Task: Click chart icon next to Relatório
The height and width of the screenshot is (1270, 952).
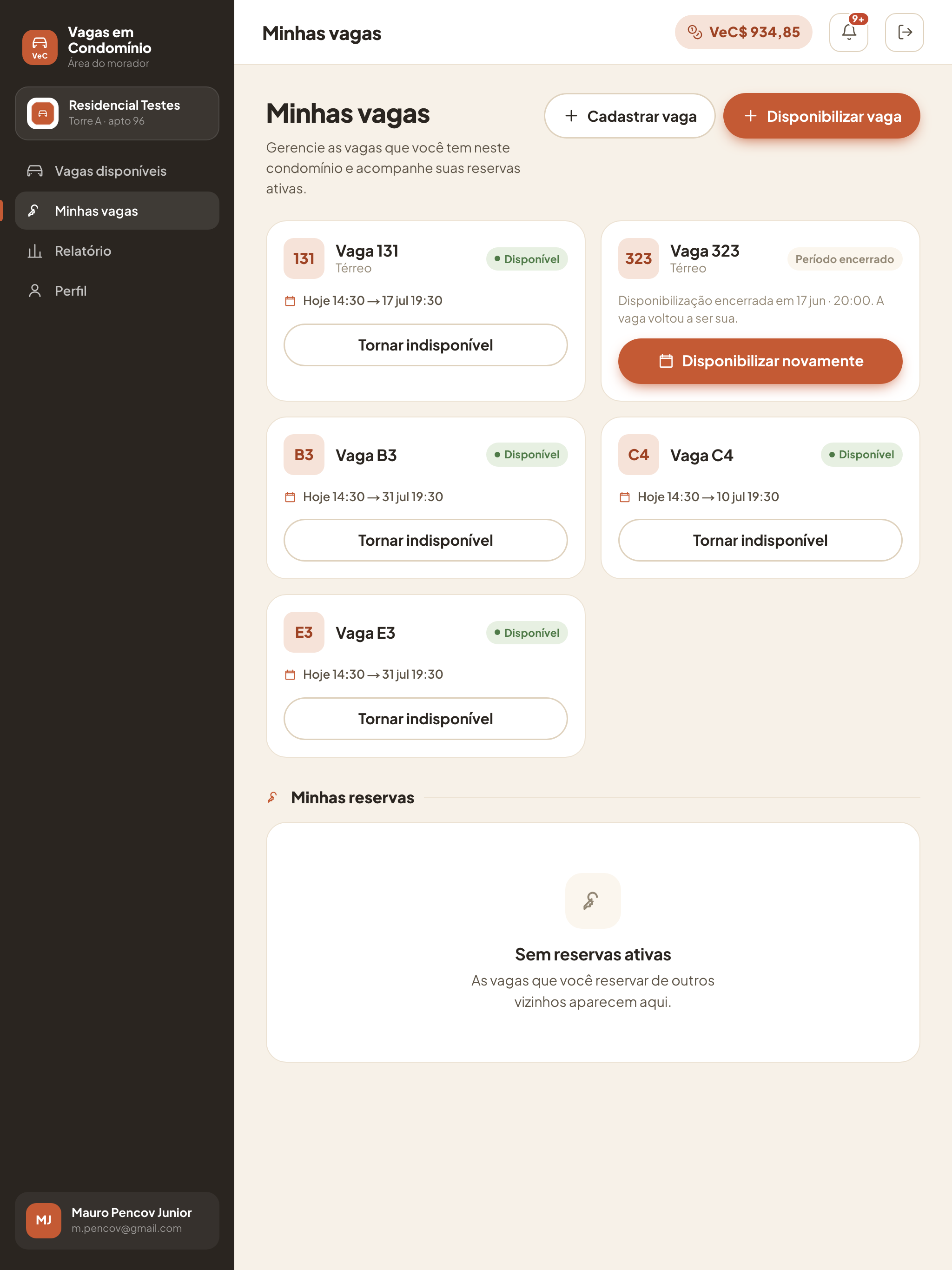Action: (35, 251)
